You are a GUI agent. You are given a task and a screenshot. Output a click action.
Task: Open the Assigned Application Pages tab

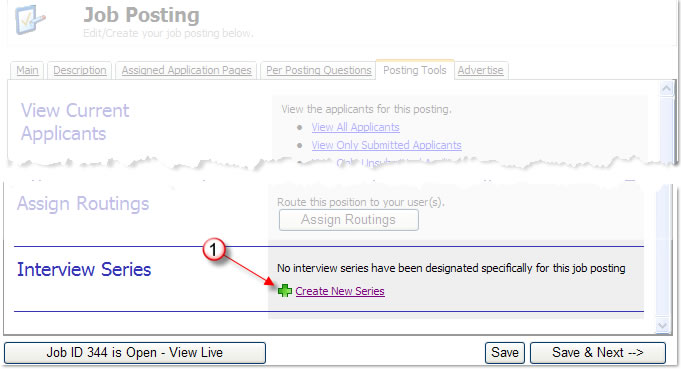click(x=186, y=70)
